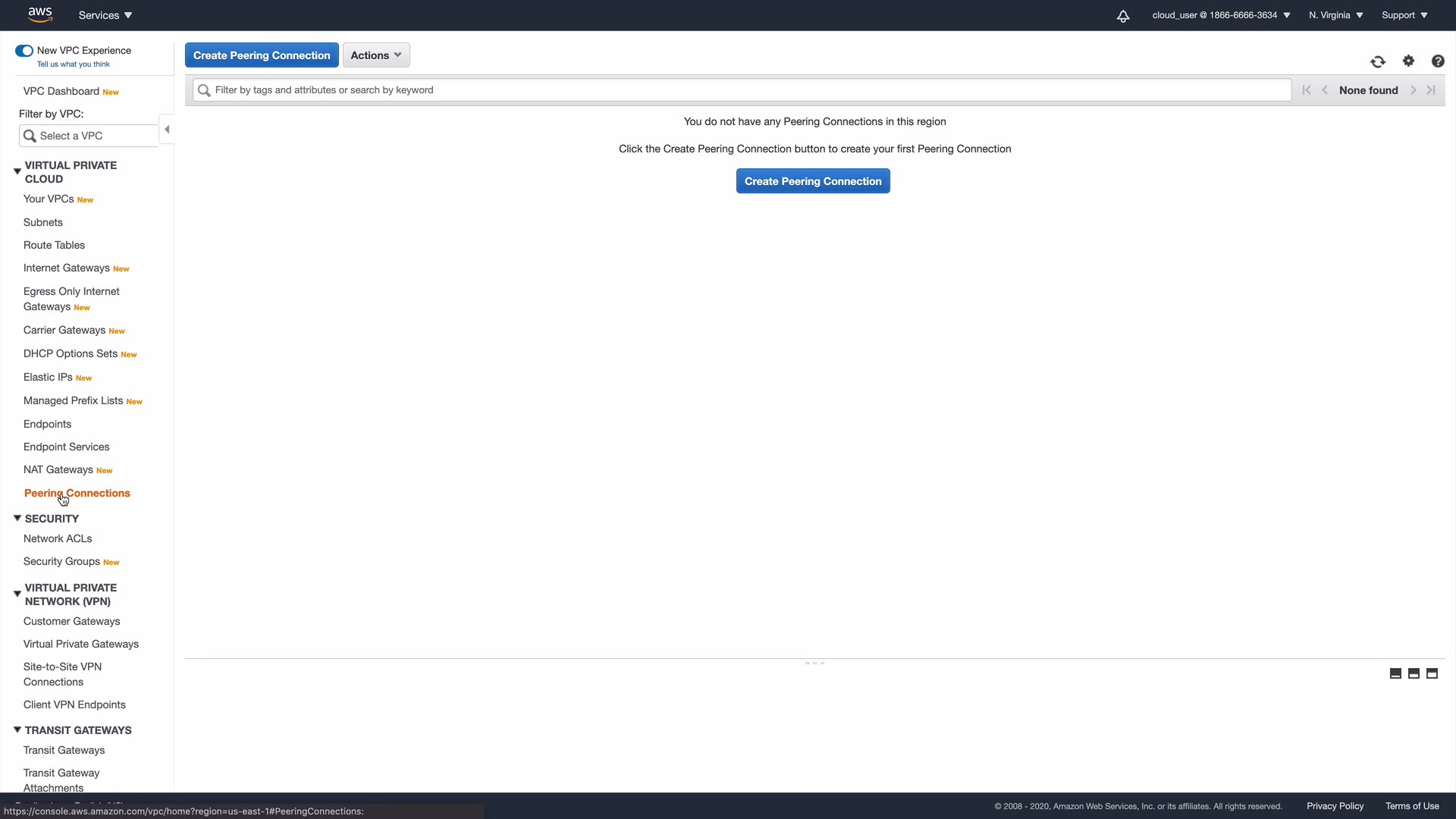The image size is (1456, 819).
Task: Collapse the Security section
Action: coord(17,519)
